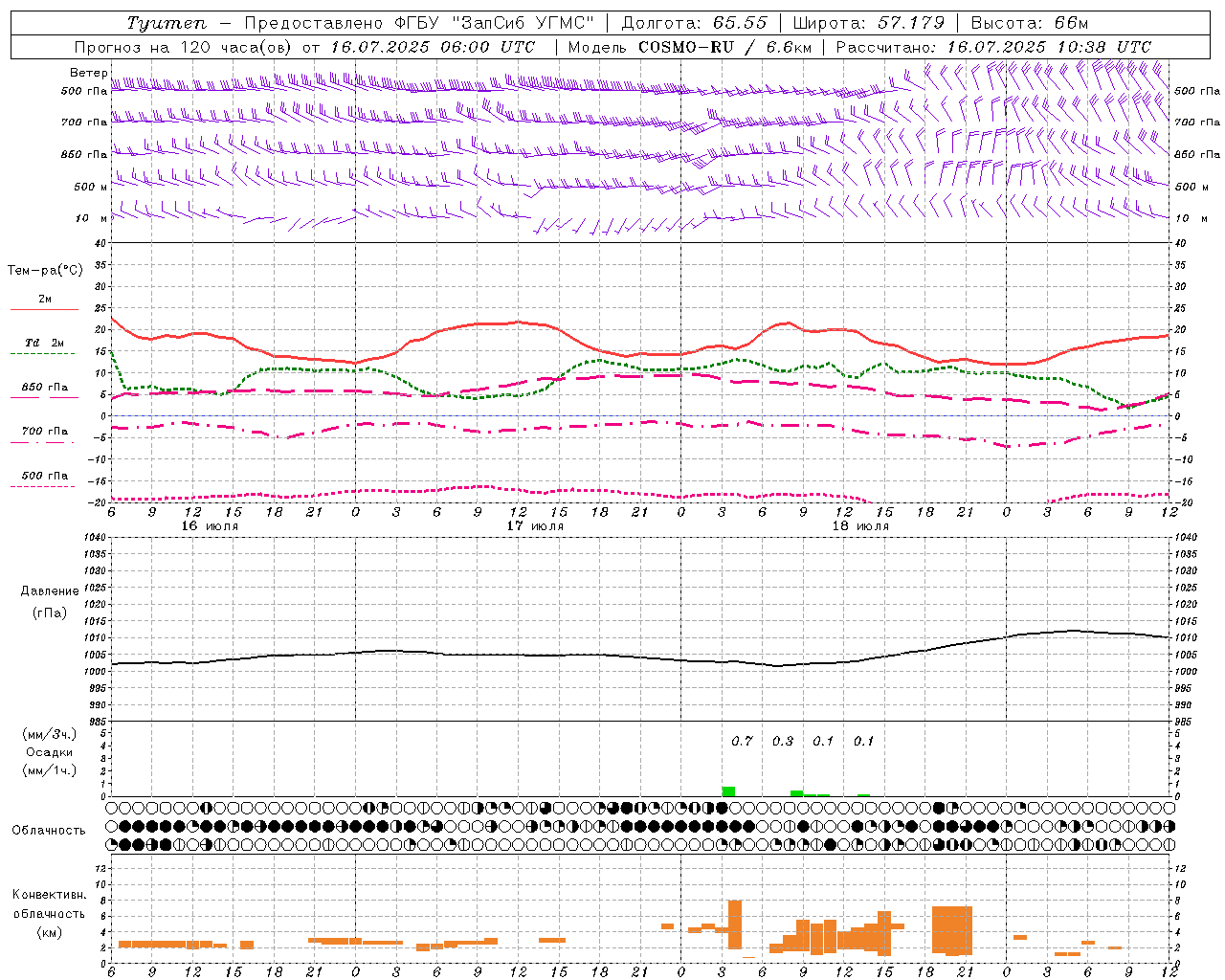Click the 'Давление' pressure panel label

50,591
